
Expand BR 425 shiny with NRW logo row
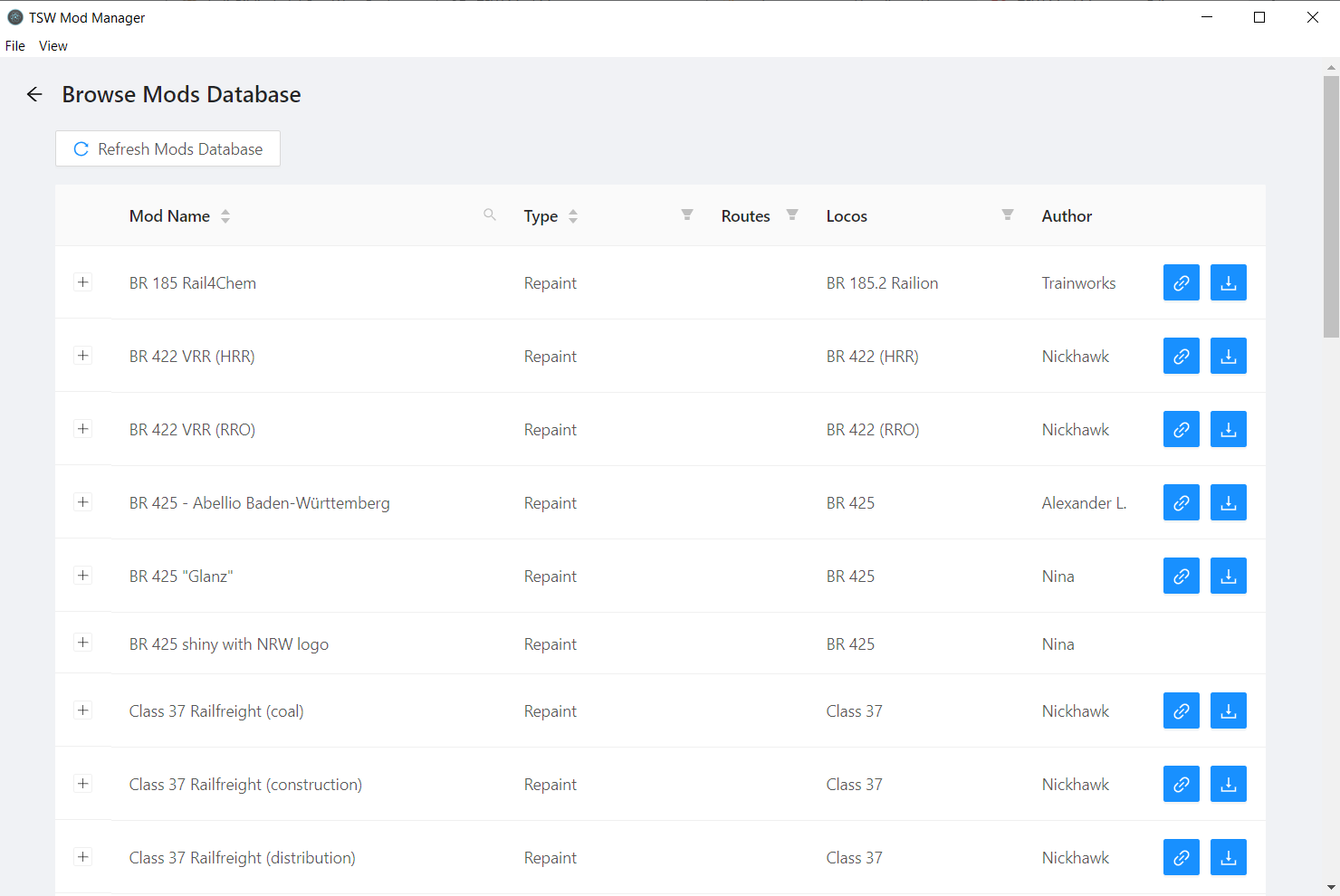83,643
